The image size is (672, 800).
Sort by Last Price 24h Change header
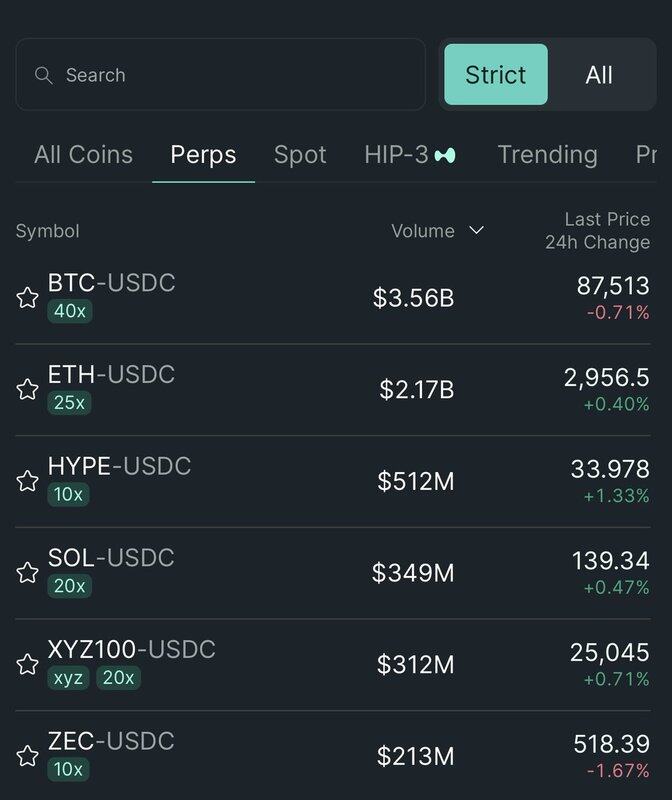(597, 231)
